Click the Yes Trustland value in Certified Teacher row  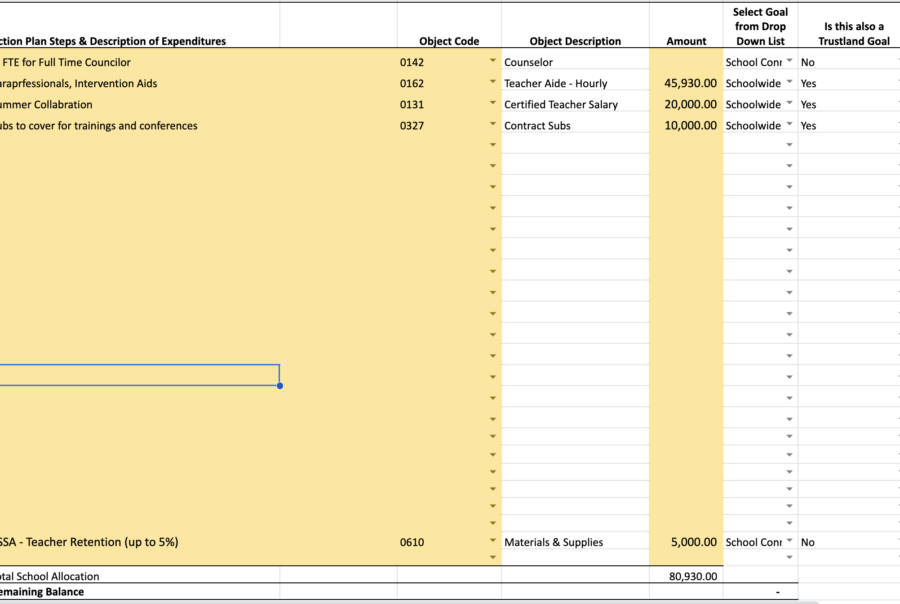point(808,104)
